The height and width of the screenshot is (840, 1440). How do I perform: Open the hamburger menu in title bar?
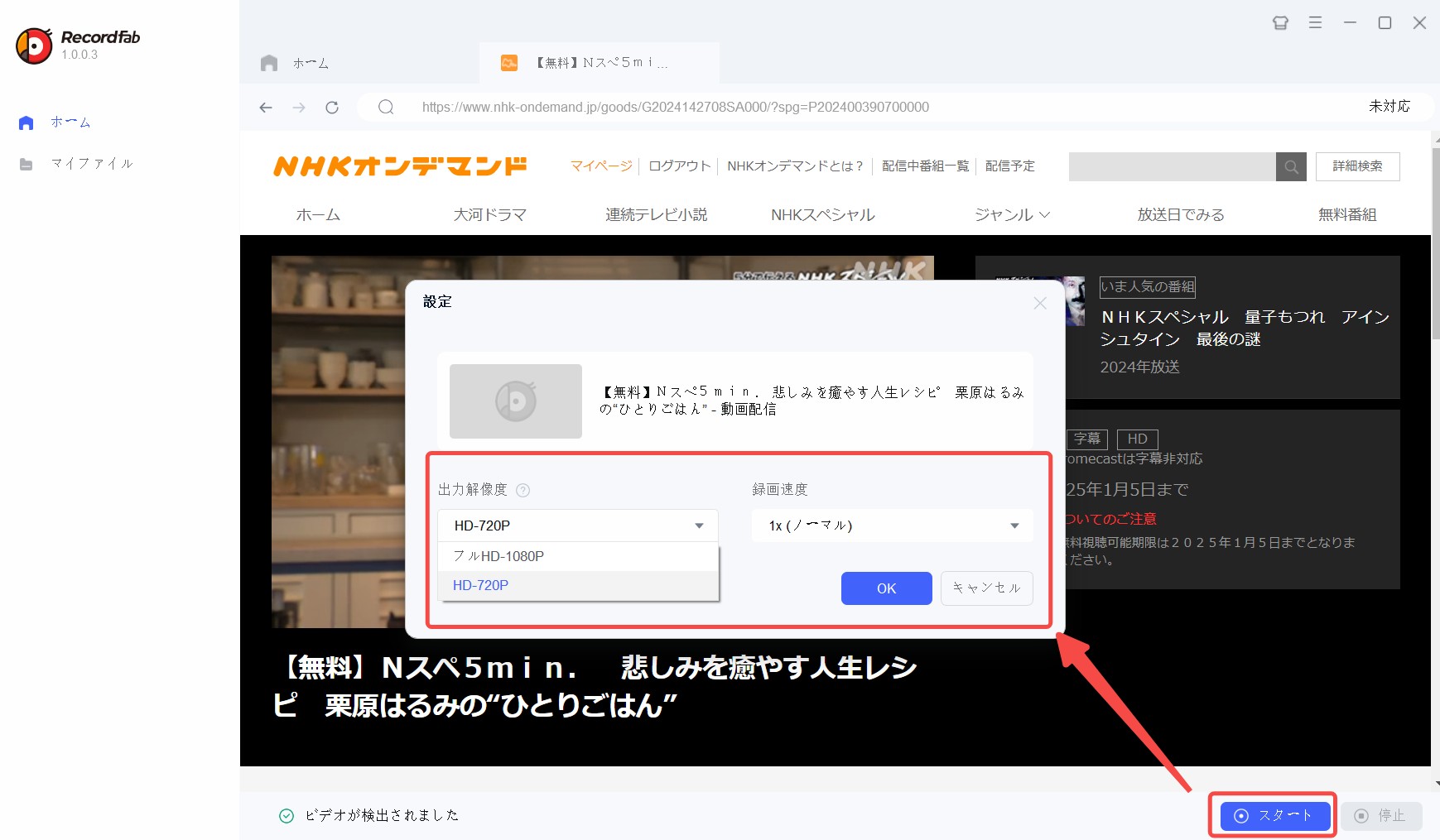1315,23
